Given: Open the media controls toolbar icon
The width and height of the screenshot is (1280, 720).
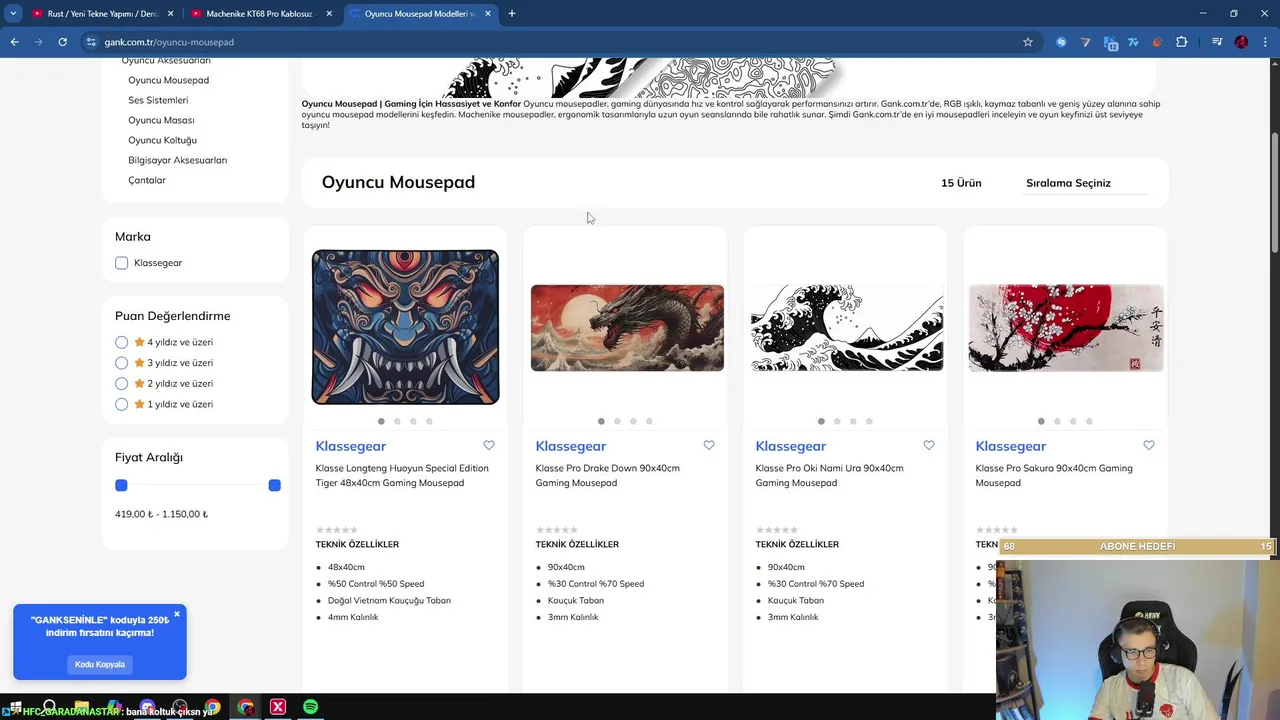Looking at the screenshot, I should coord(1217,42).
